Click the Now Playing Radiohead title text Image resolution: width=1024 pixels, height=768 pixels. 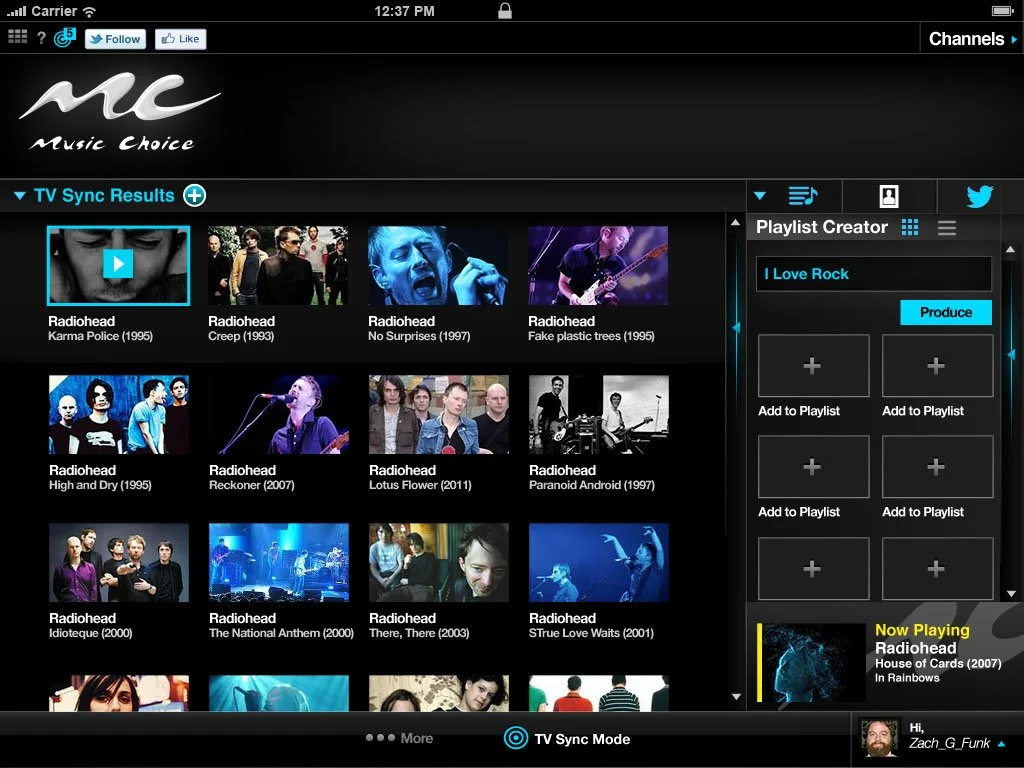[x=915, y=648]
